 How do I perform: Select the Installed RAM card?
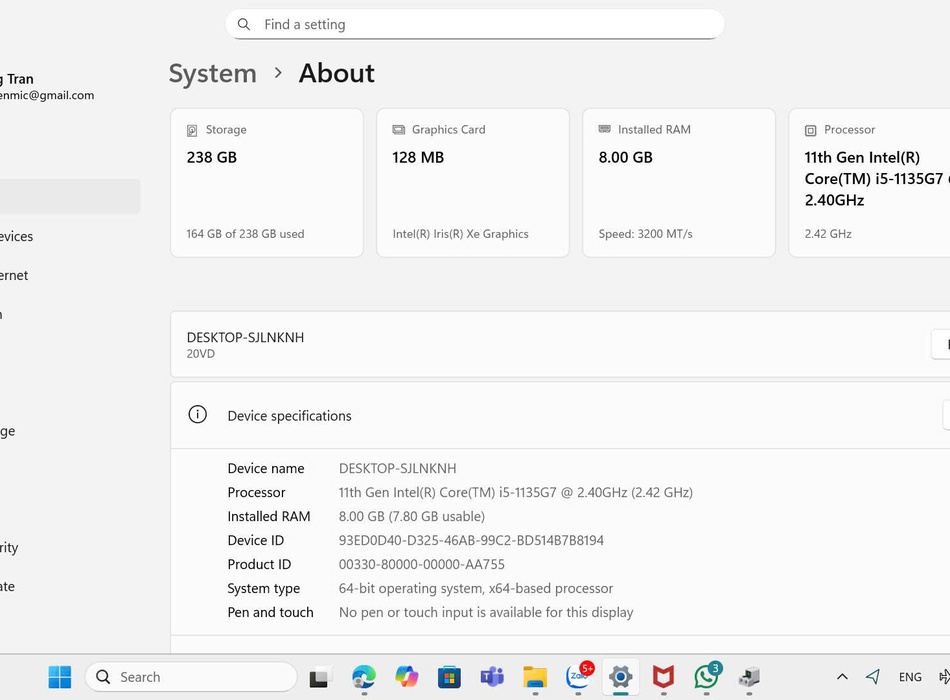pyautogui.click(x=679, y=182)
